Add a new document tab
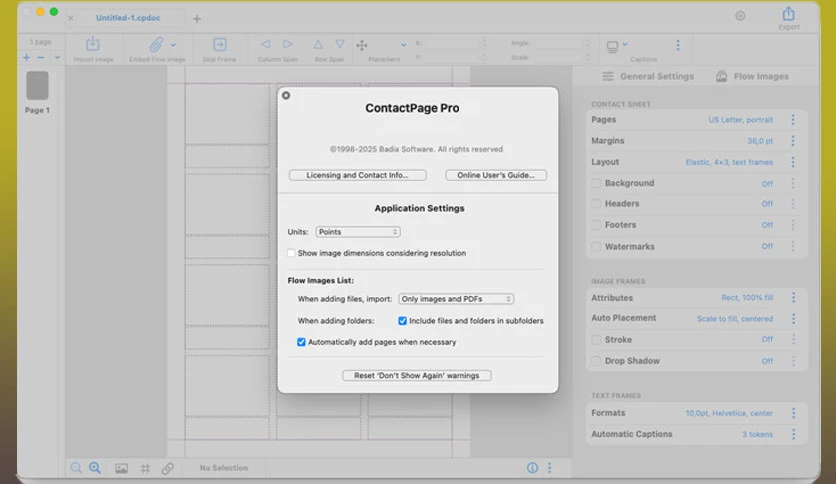This screenshot has height=484, width=836. [x=197, y=19]
